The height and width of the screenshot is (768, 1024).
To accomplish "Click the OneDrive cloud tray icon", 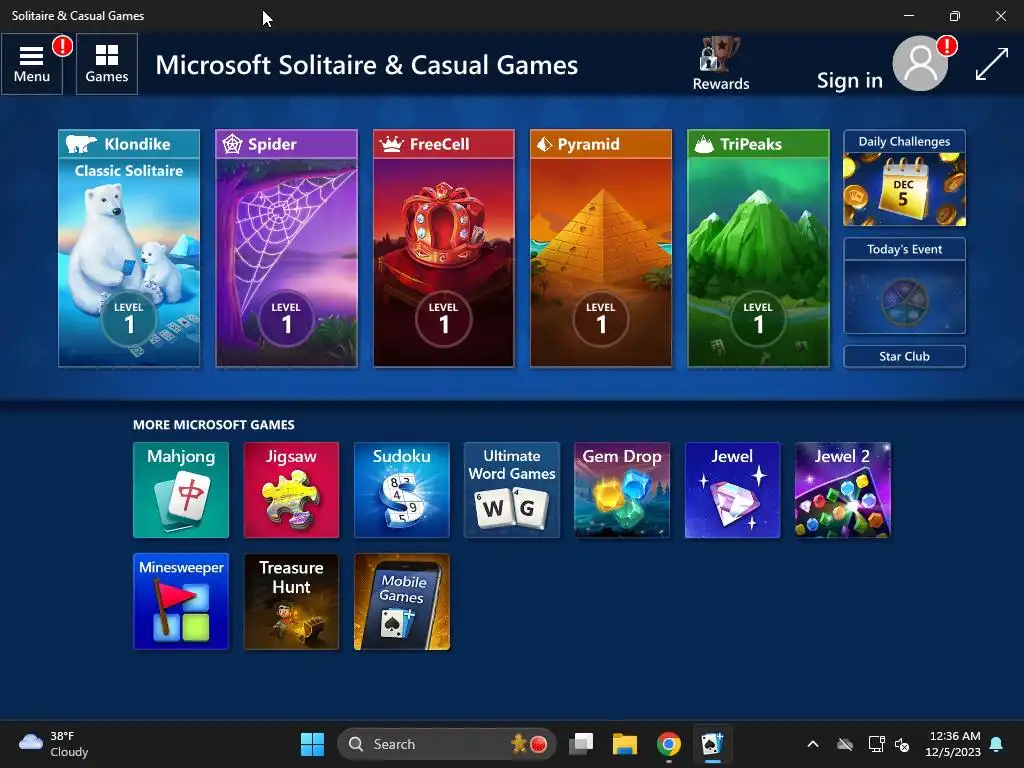I will (x=845, y=744).
